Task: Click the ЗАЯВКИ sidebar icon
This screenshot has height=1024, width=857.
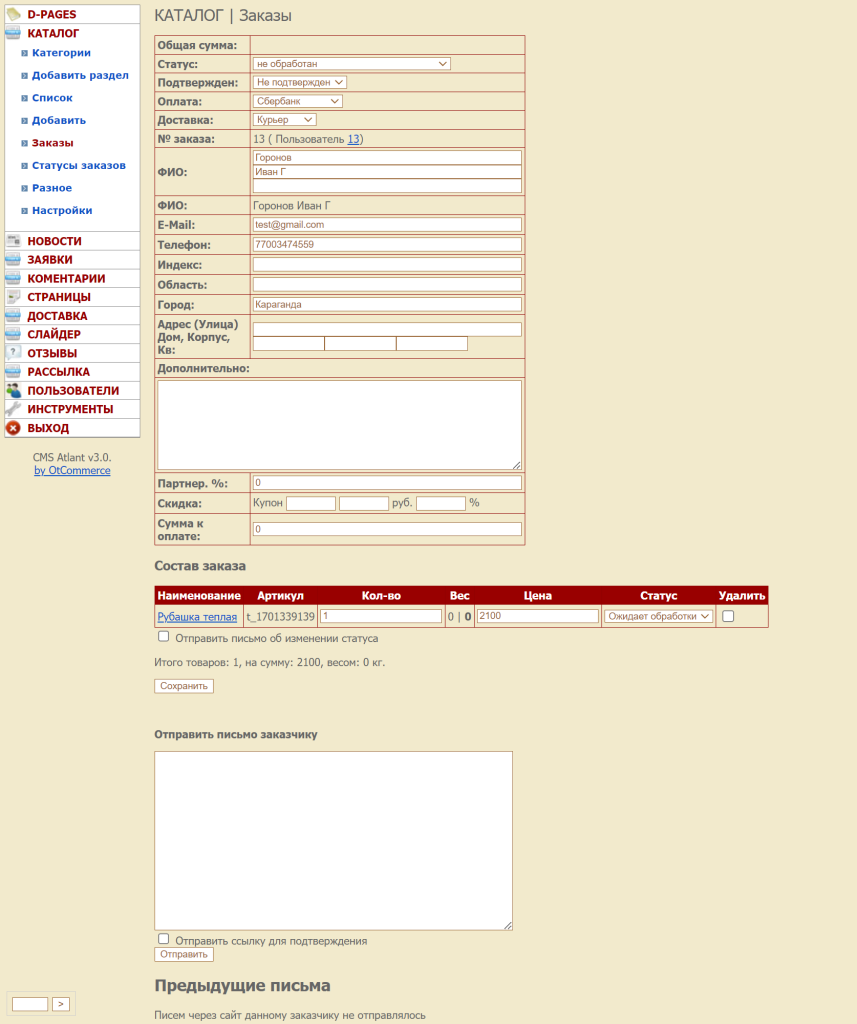Action: [13, 259]
